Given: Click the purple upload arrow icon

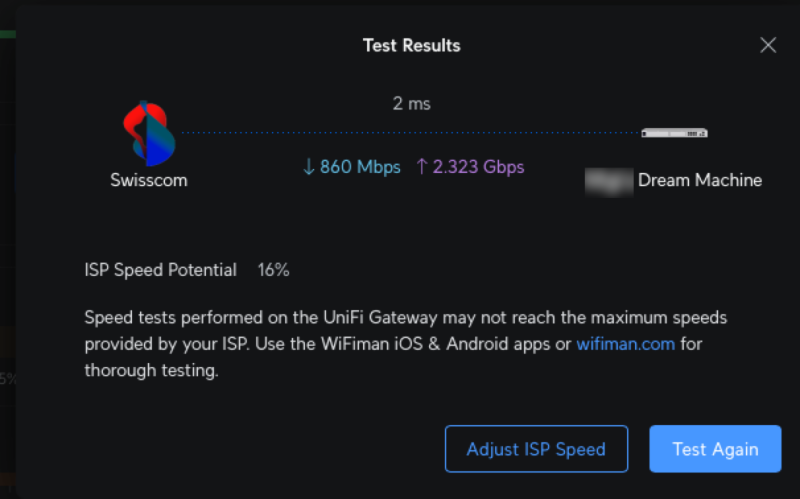Looking at the screenshot, I should [x=421, y=167].
